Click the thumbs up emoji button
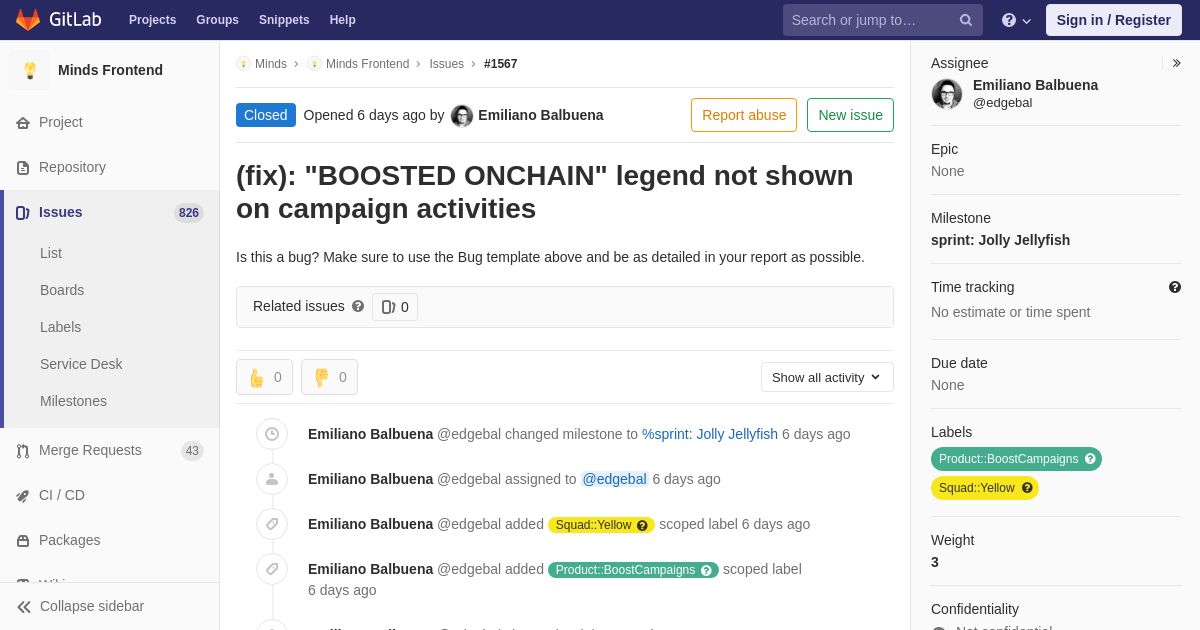The width and height of the screenshot is (1200, 630). point(264,377)
